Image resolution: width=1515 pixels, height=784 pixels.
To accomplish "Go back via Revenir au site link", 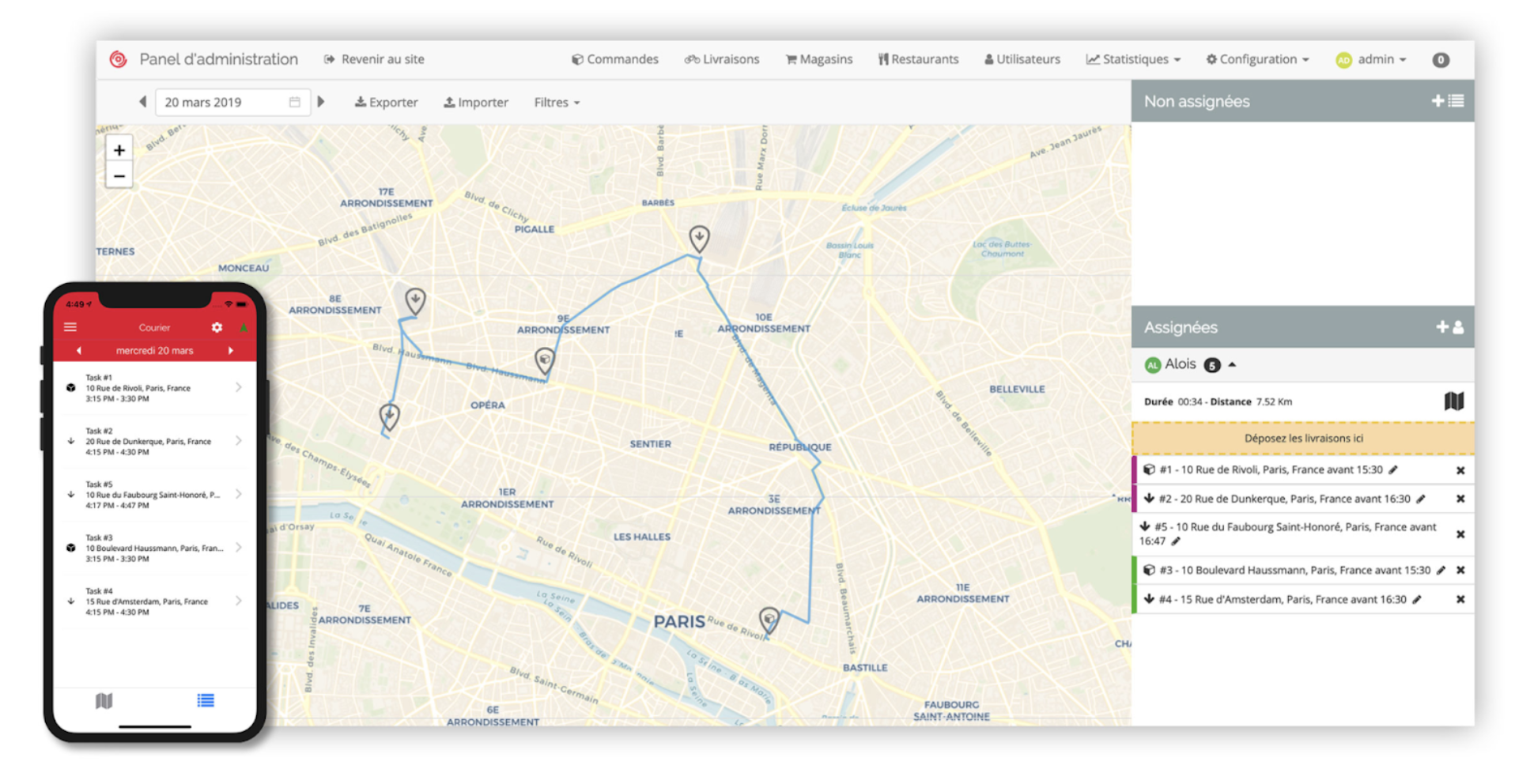I will (374, 59).
